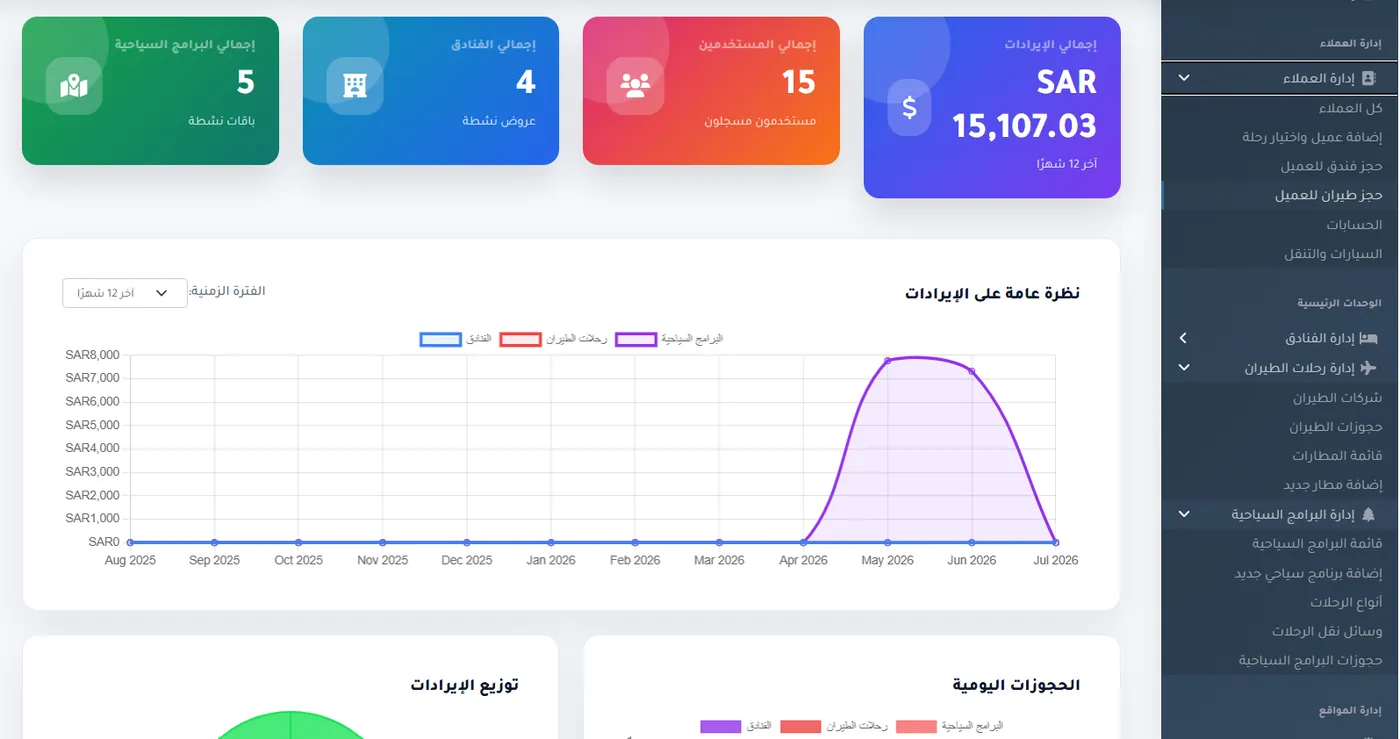Click the tour programs count 5
This screenshot has height=739, width=1400.
[246, 82]
